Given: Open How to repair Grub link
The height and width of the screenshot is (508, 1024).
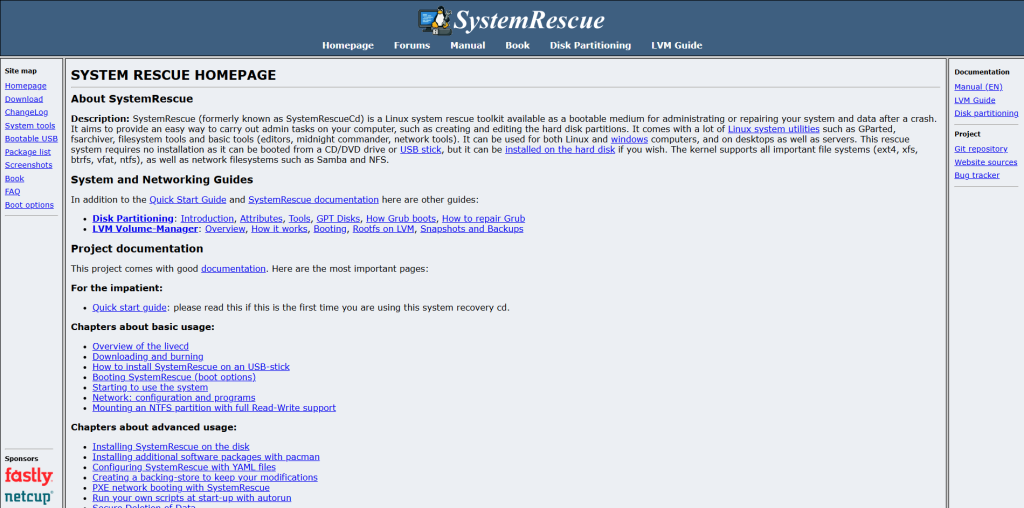Looking at the screenshot, I should coord(483,219).
